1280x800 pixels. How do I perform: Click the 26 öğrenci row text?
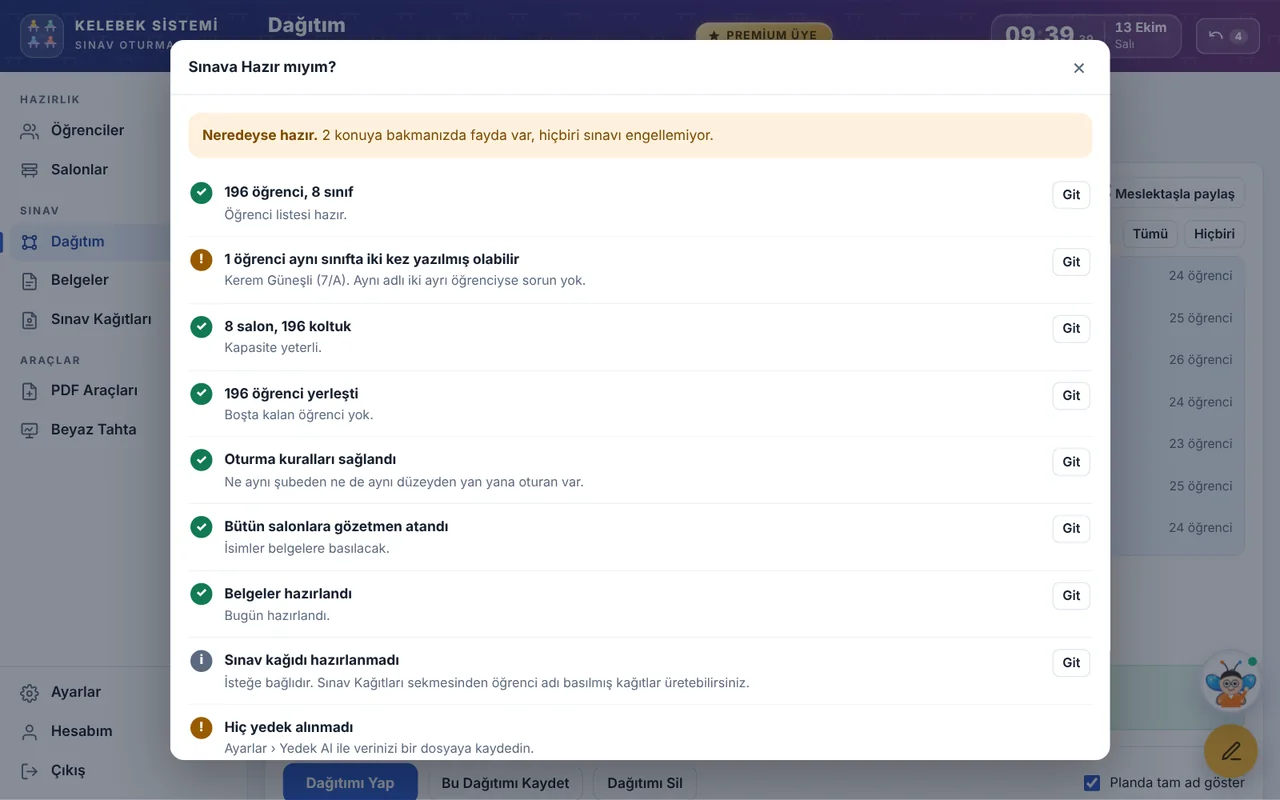pos(1201,360)
